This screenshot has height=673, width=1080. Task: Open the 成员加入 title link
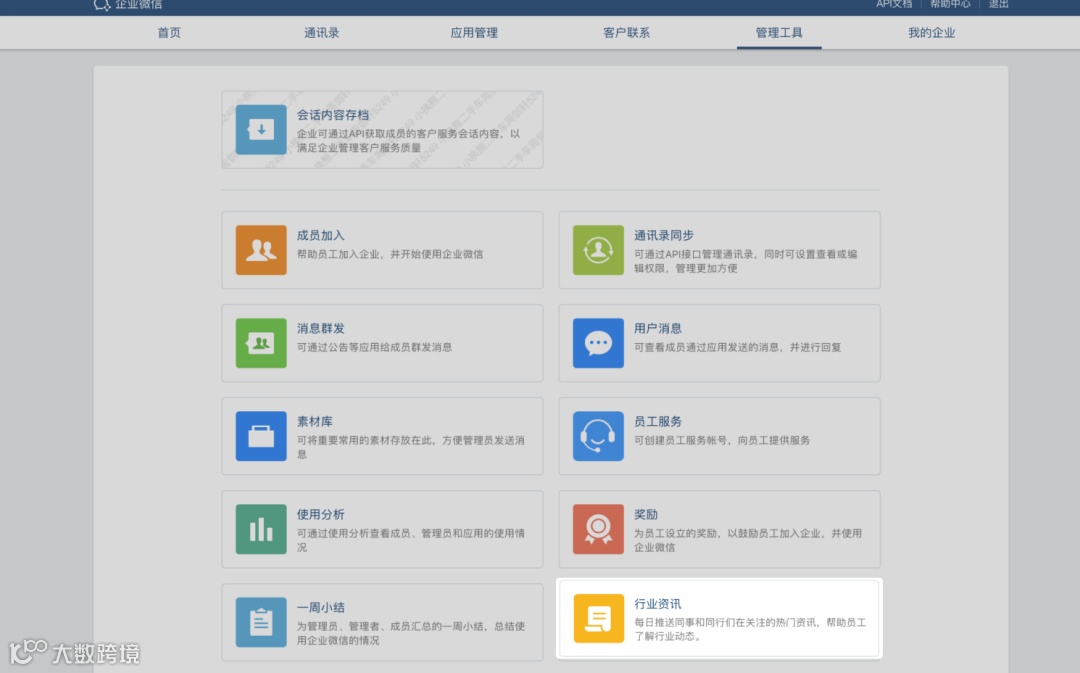(320, 236)
